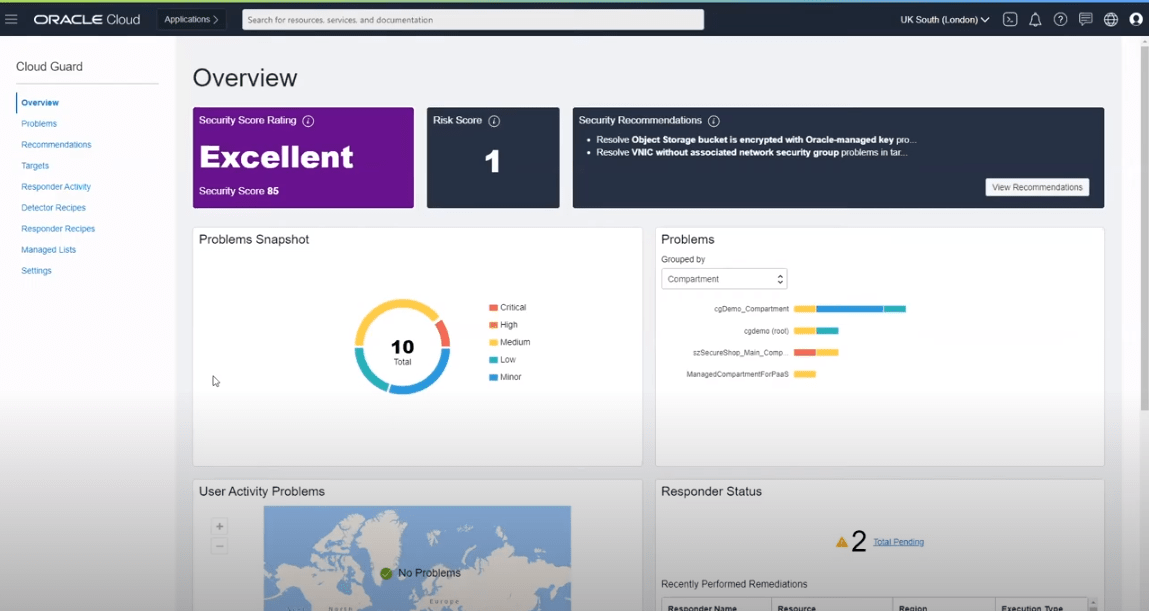
Task: Open the UK South (London) region dropdown
Action: (945, 20)
